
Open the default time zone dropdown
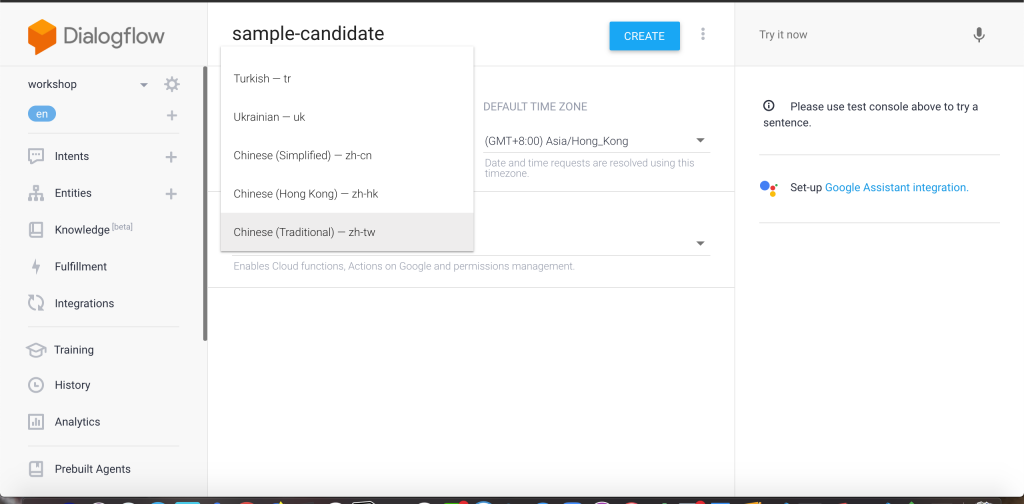(x=700, y=141)
